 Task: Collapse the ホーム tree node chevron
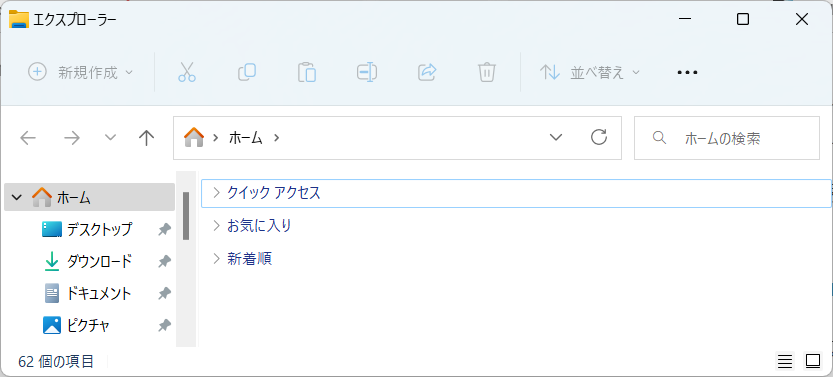click(16, 198)
